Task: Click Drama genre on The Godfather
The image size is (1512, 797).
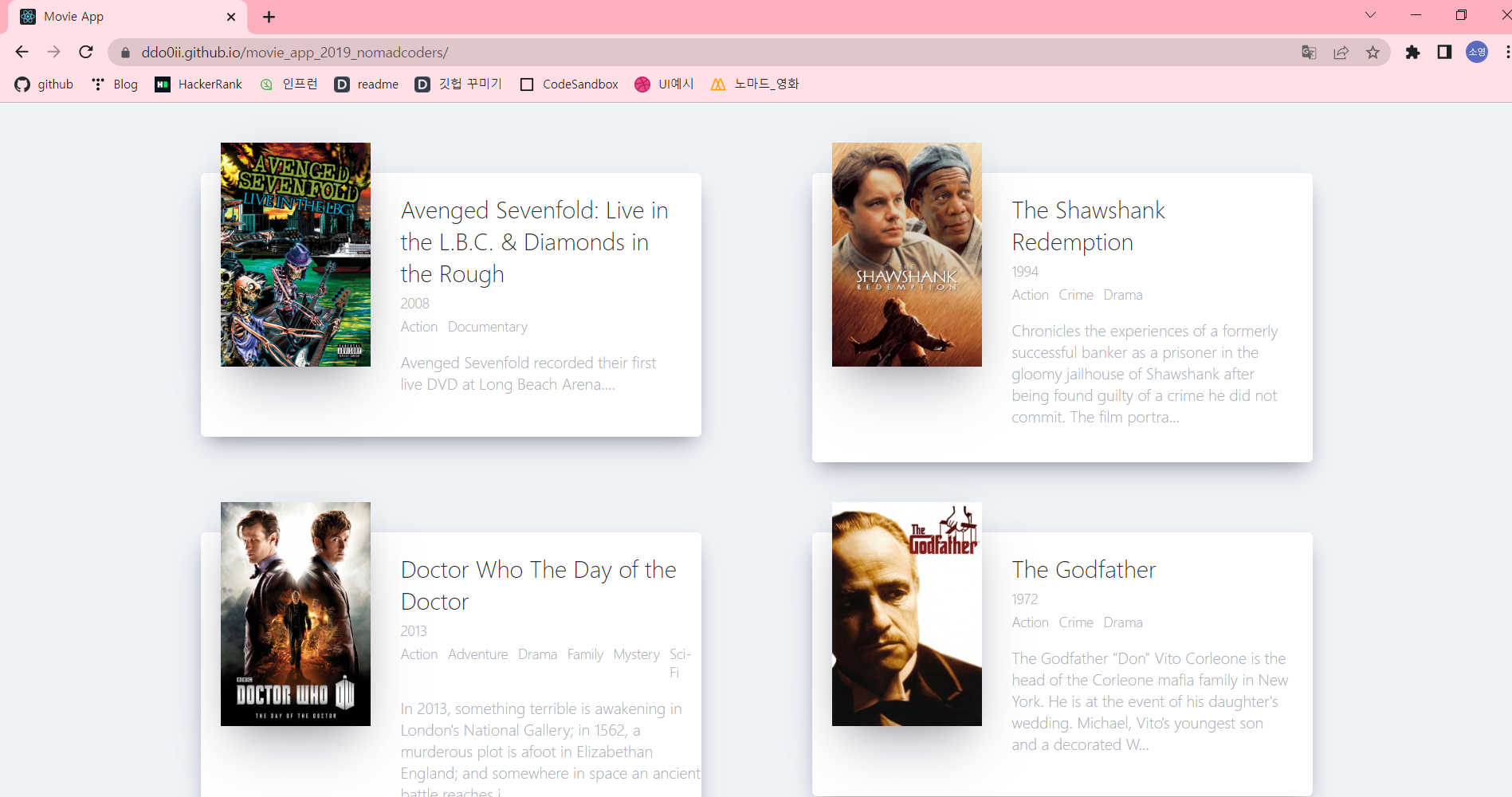Action: 1123,622
